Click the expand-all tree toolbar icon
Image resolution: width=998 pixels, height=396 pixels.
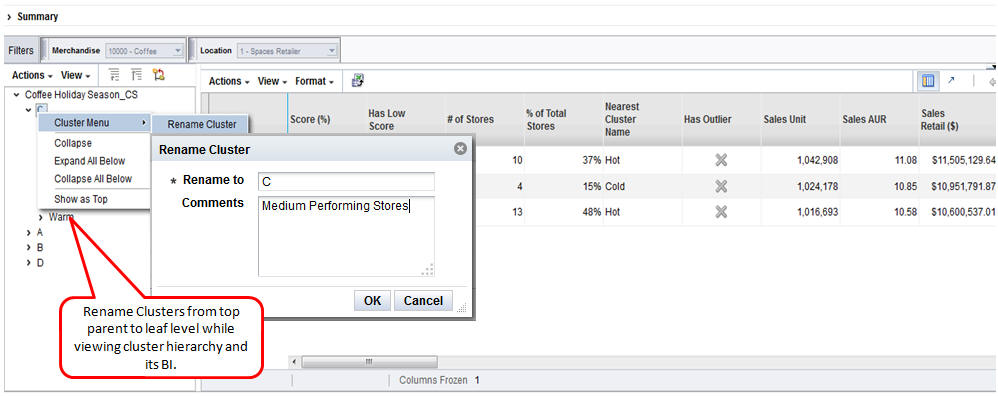click(115, 75)
